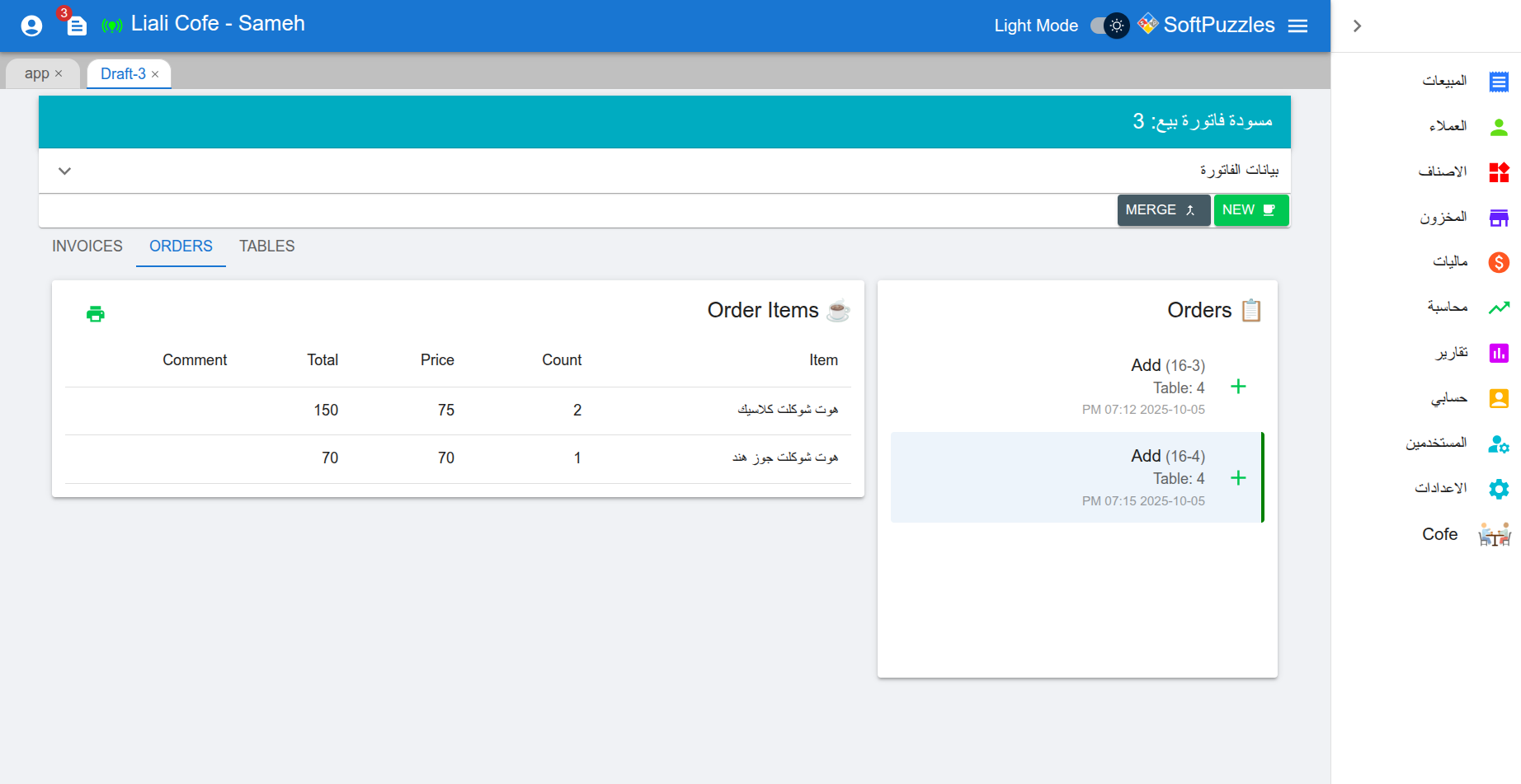The height and width of the screenshot is (784, 1521).
Task: Click the plus icon for order 16-4
Action: tap(1238, 478)
